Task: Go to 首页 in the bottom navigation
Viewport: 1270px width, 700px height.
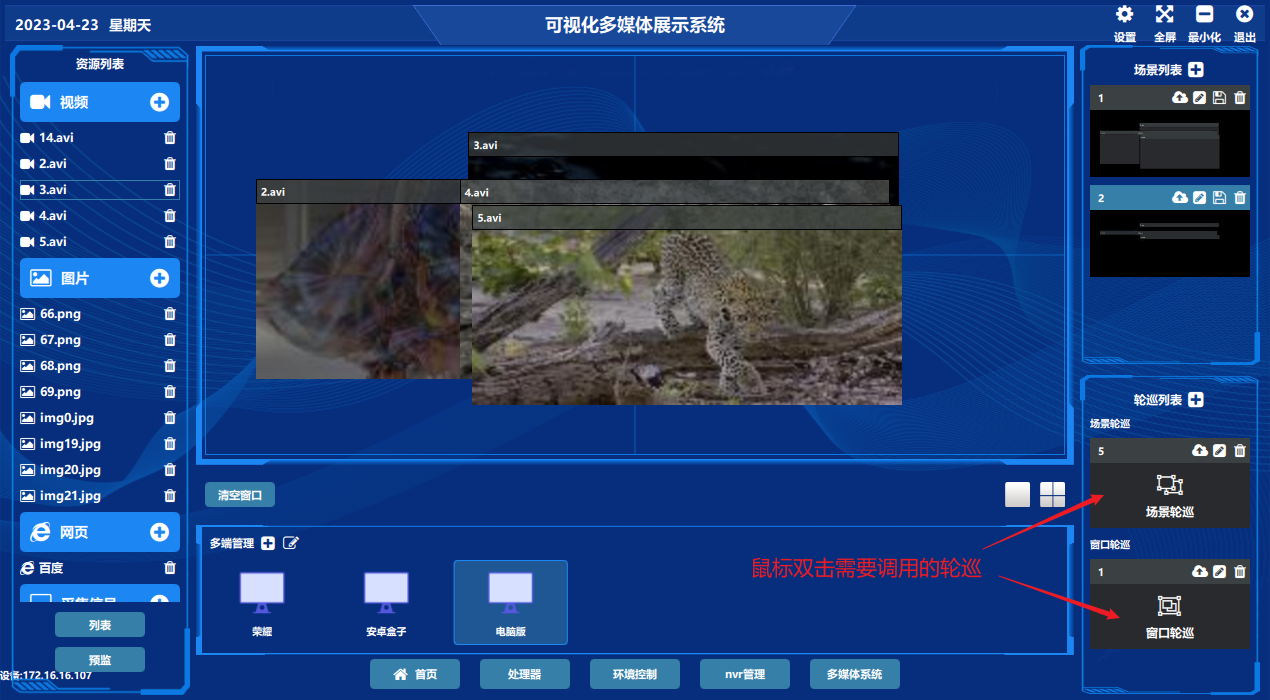Action: coord(415,674)
